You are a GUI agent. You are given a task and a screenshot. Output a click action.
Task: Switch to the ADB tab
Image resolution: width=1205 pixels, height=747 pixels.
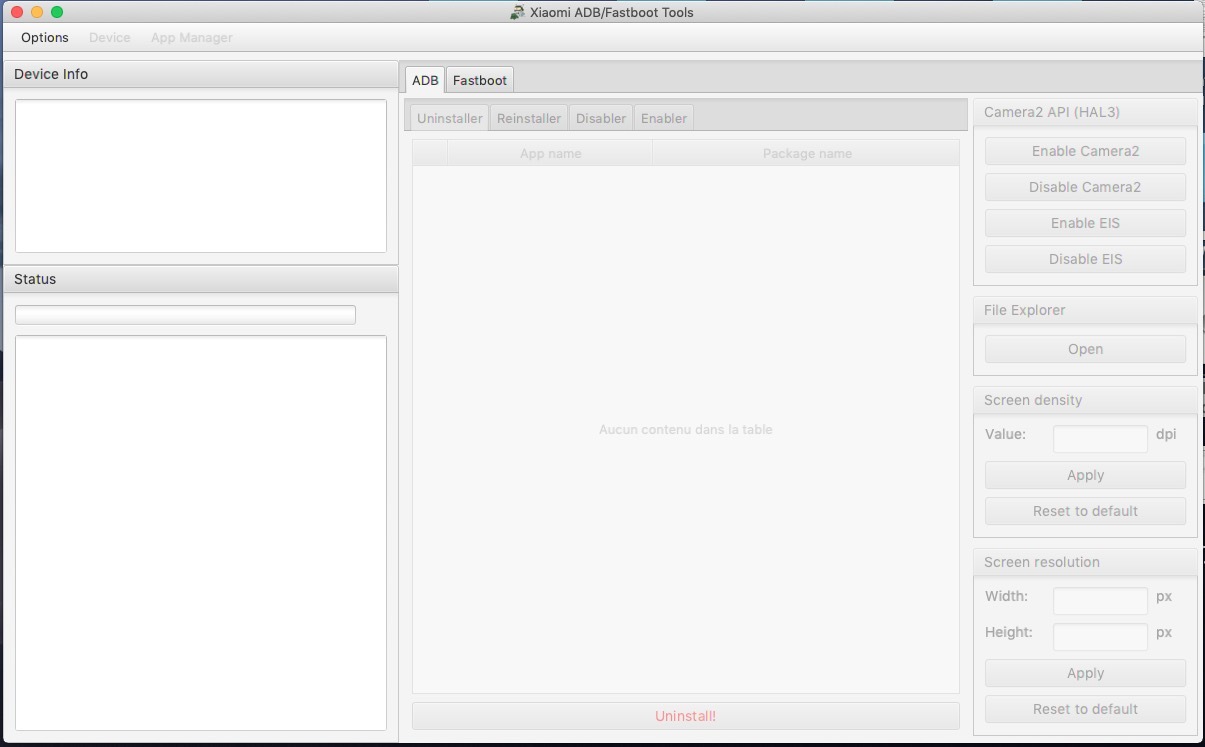click(x=425, y=80)
